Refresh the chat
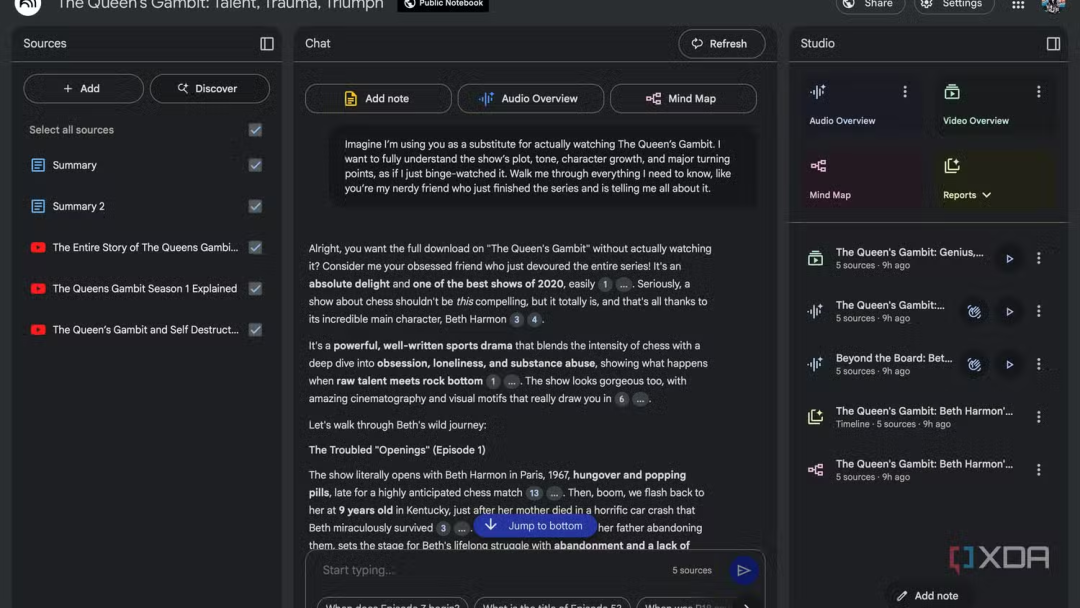Screen dimensions: 1080x608 [721, 44]
